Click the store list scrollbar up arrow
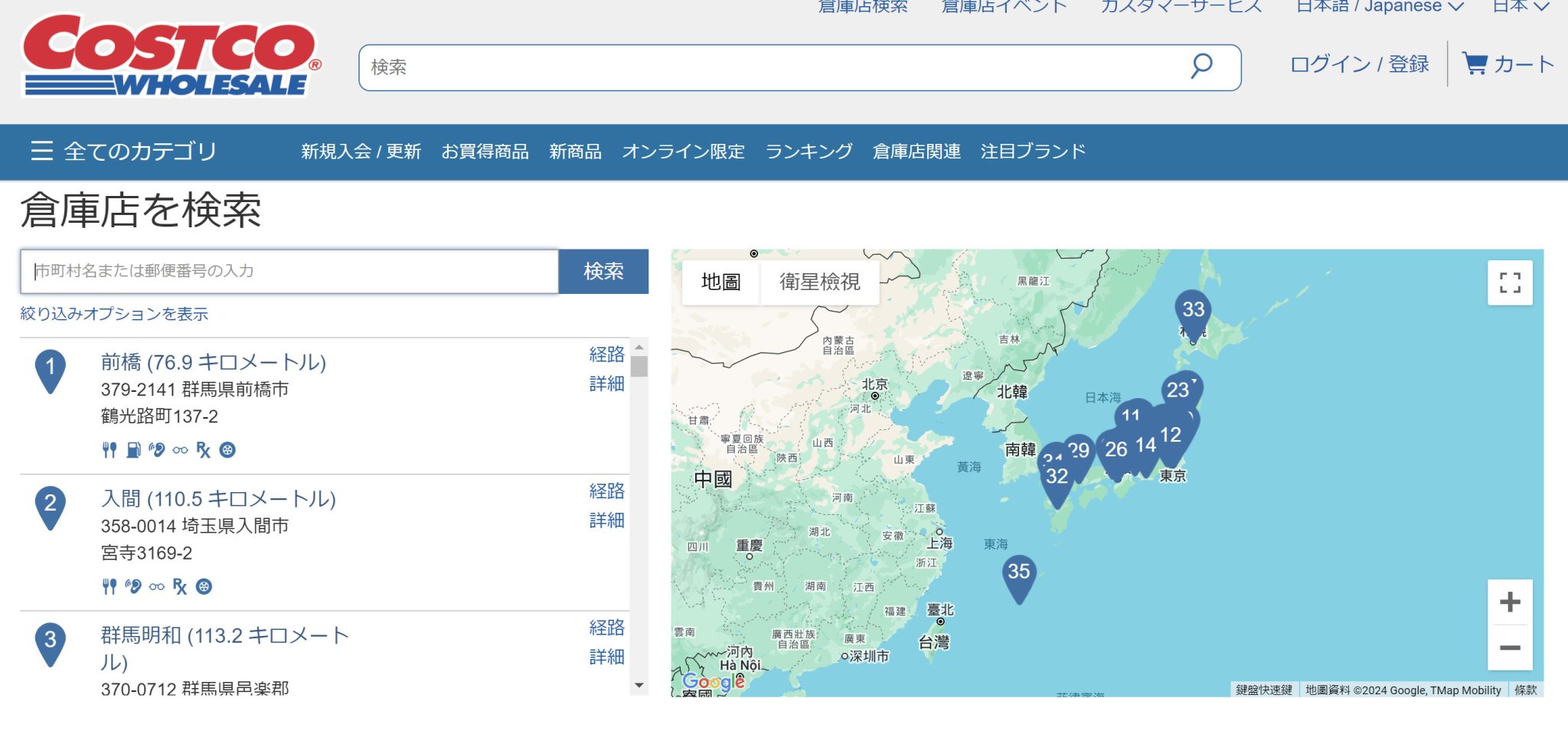Screen dimensions: 1568x734 click(639, 347)
